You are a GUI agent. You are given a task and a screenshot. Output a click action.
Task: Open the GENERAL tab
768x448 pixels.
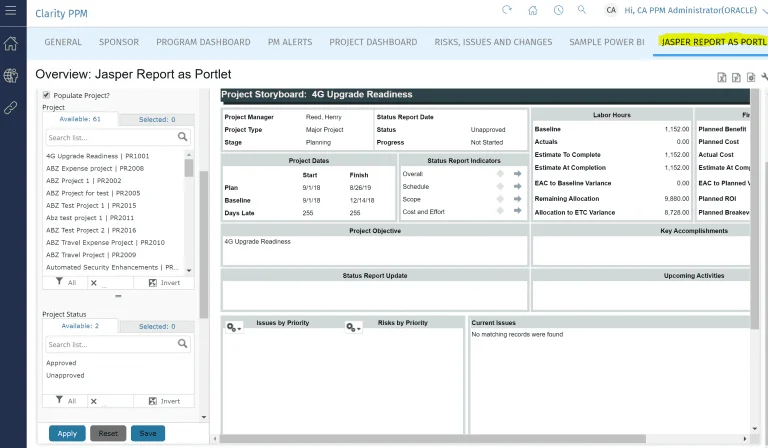pyautogui.click(x=63, y=42)
